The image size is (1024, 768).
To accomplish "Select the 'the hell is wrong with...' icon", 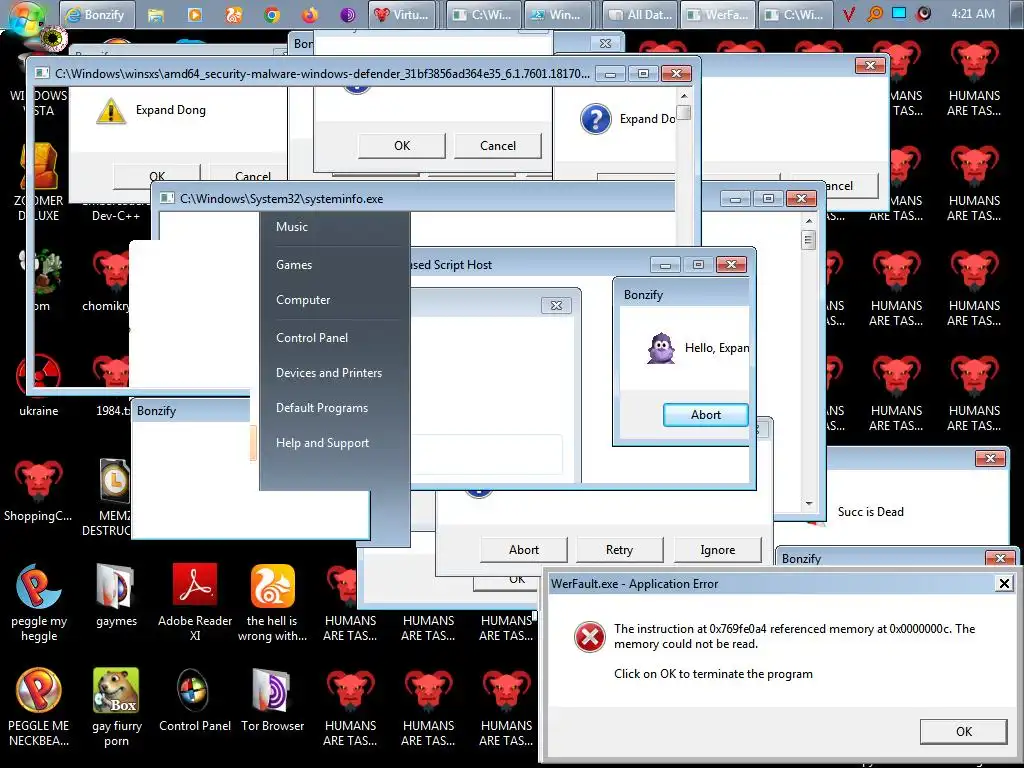I will pos(272,602).
